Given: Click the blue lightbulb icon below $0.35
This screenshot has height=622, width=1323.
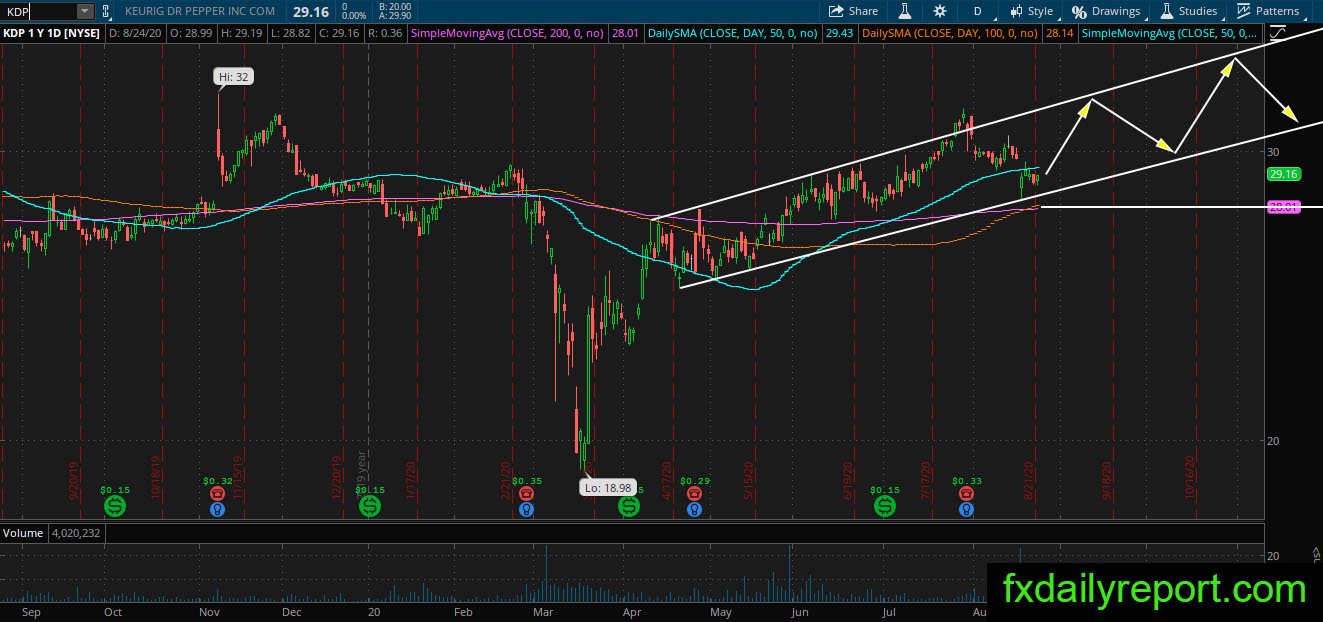Looking at the screenshot, I should (x=526, y=509).
